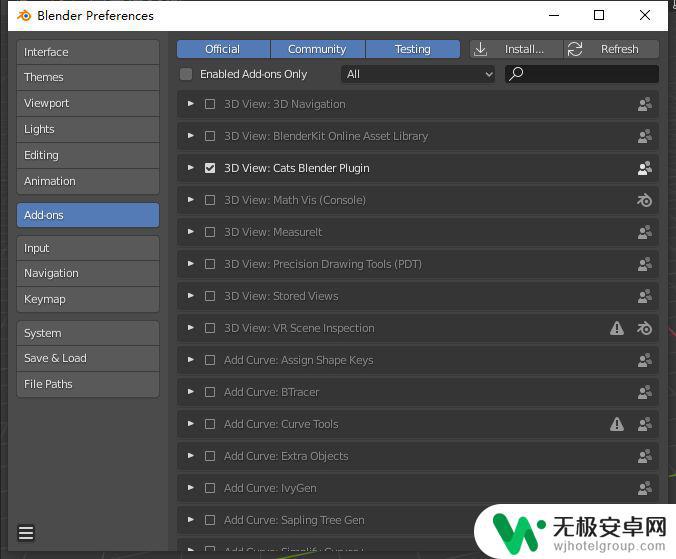Click Refresh add-ons button
The height and width of the screenshot is (559, 676).
click(x=611, y=49)
